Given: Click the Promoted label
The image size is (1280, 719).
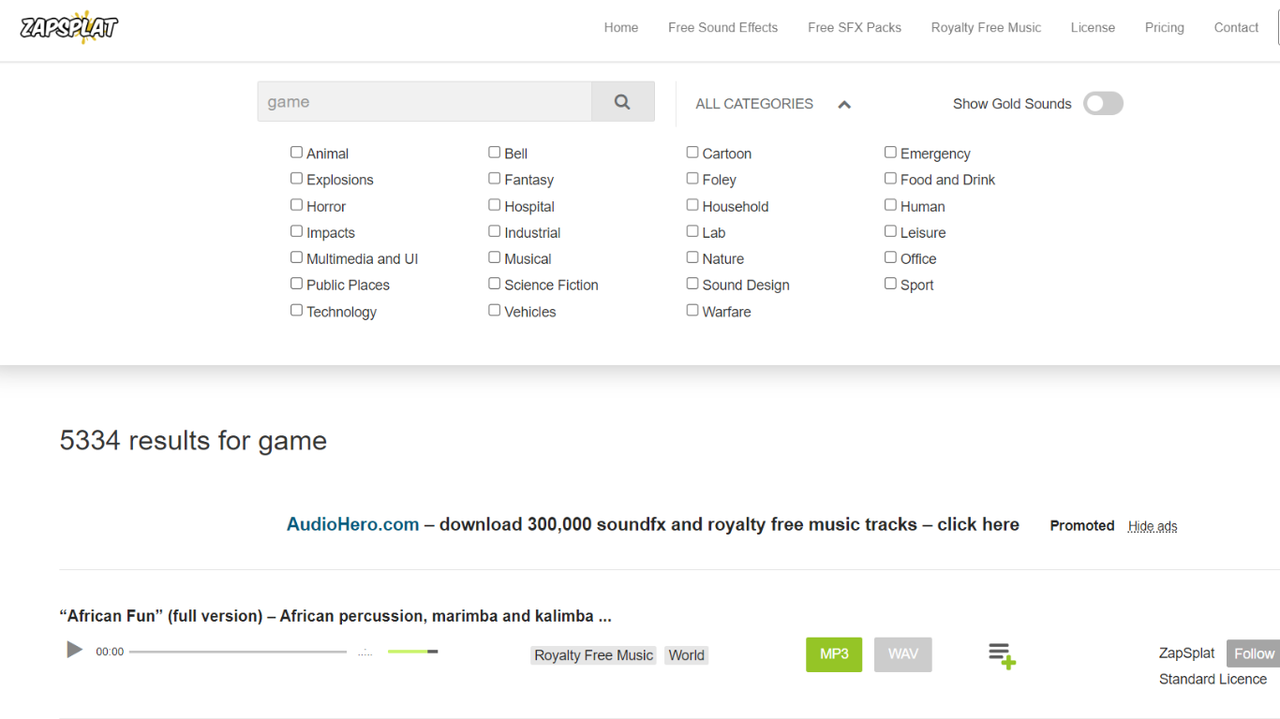Looking at the screenshot, I should coord(1082,525).
